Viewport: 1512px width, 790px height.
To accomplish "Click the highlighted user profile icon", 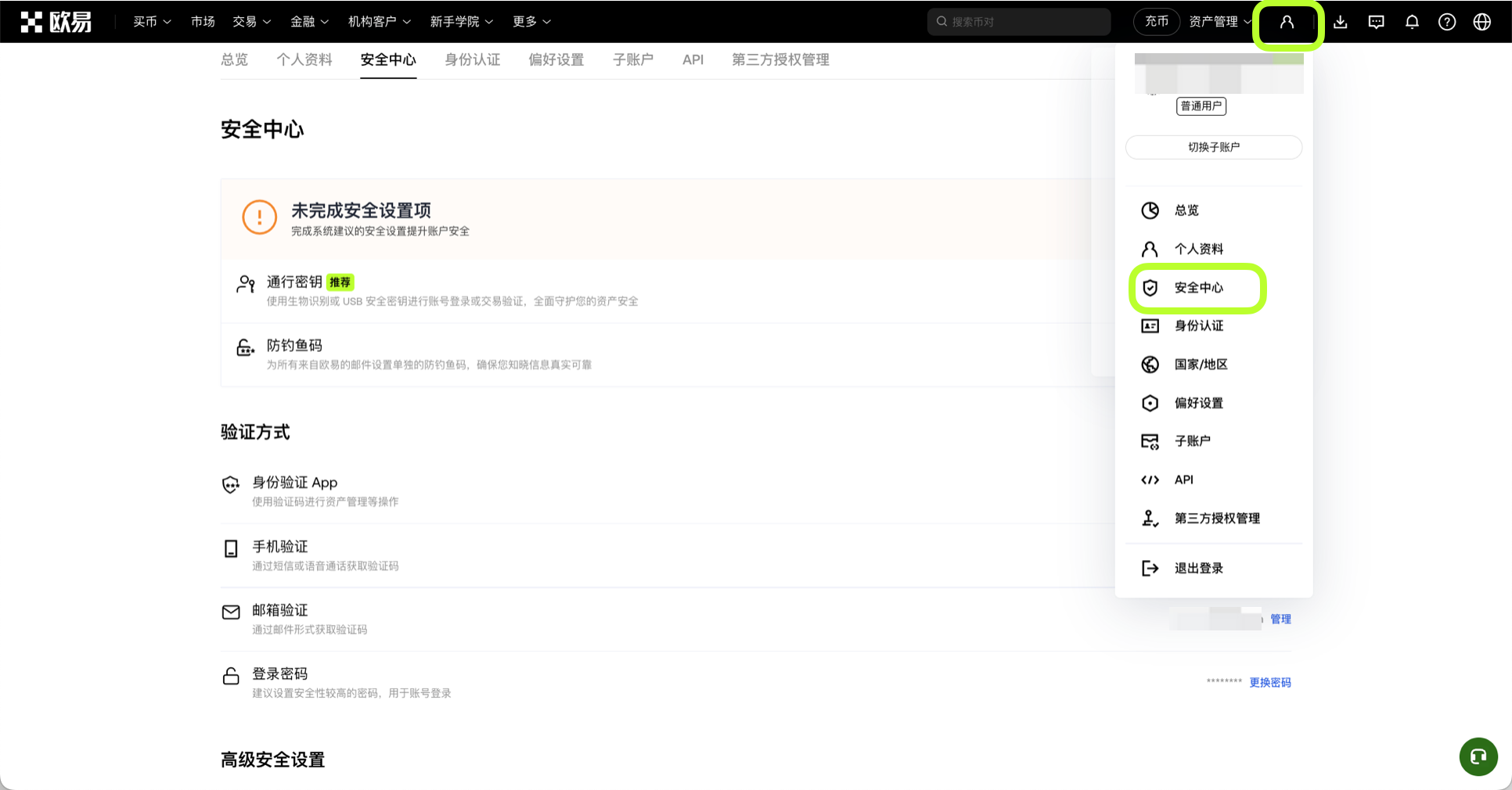I will point(1287,23).
